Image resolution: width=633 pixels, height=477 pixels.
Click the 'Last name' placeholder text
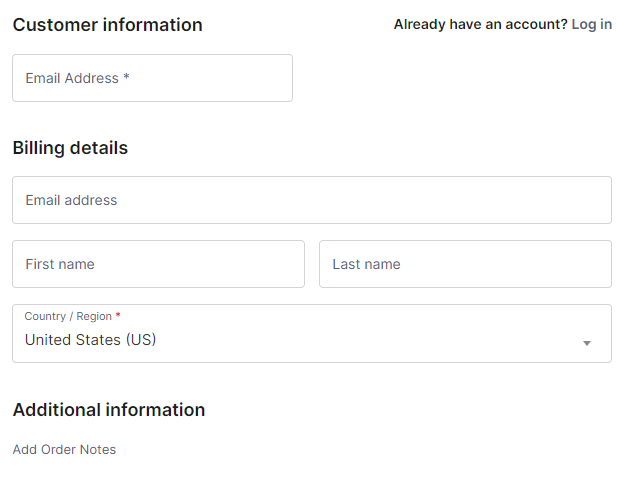(366, 264)
